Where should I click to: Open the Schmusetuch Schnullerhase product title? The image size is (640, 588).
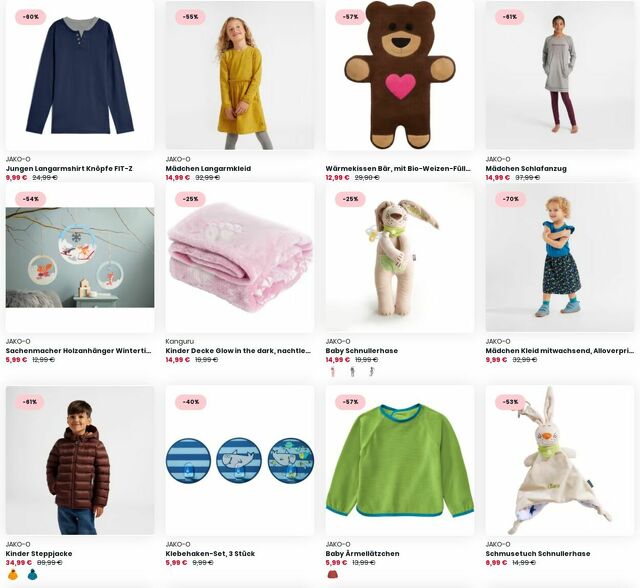(x=538, y=553)
